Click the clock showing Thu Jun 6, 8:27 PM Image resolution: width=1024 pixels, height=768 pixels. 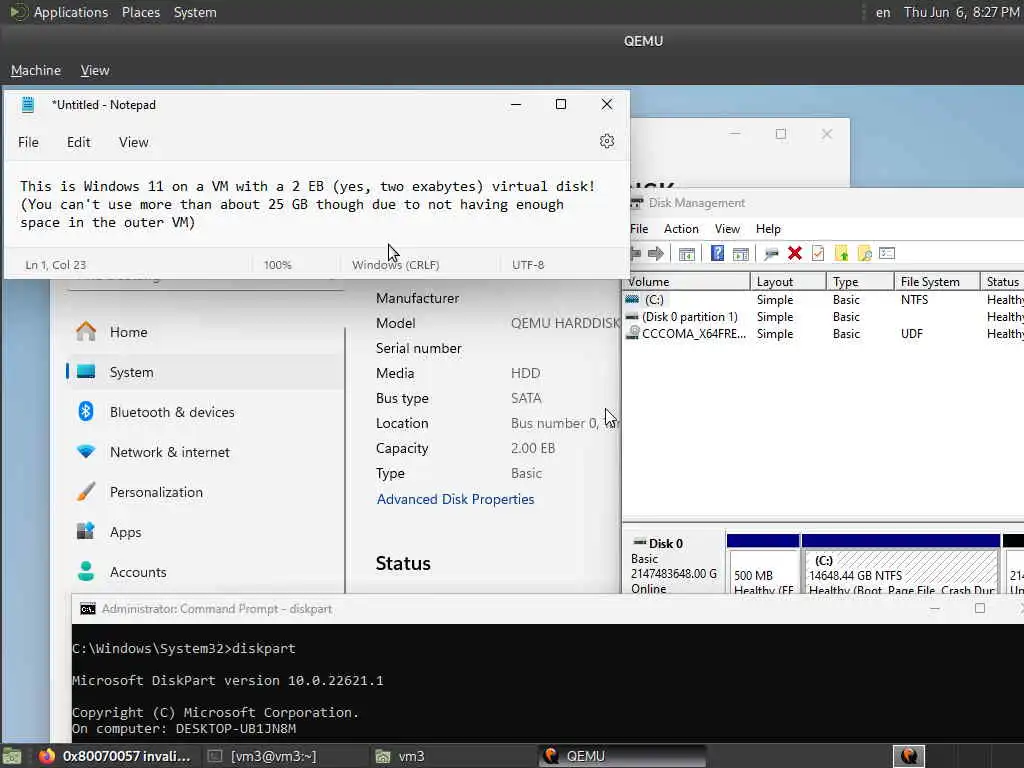961,12
